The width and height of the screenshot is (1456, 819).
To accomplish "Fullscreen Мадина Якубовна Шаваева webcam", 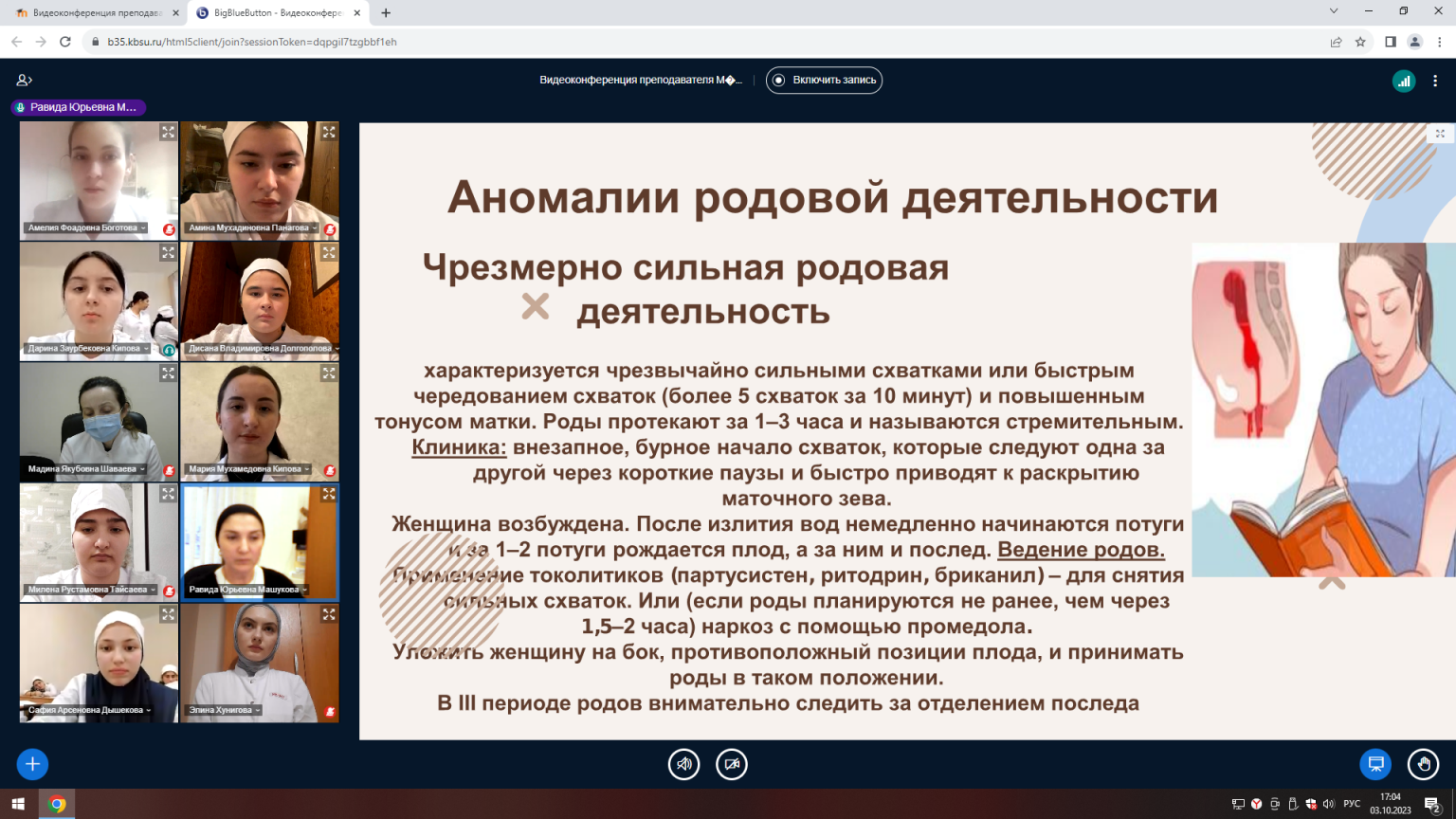I will [168, 373].
